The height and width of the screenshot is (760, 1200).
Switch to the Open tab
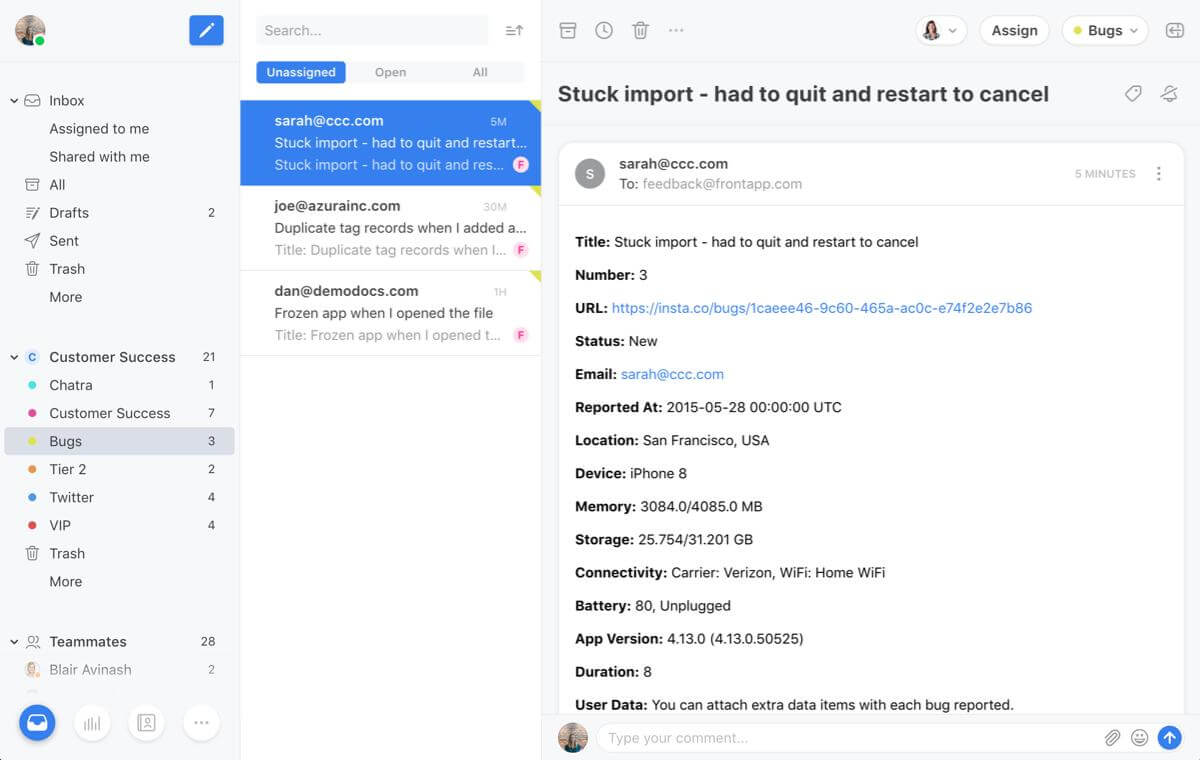coord(390,72)
